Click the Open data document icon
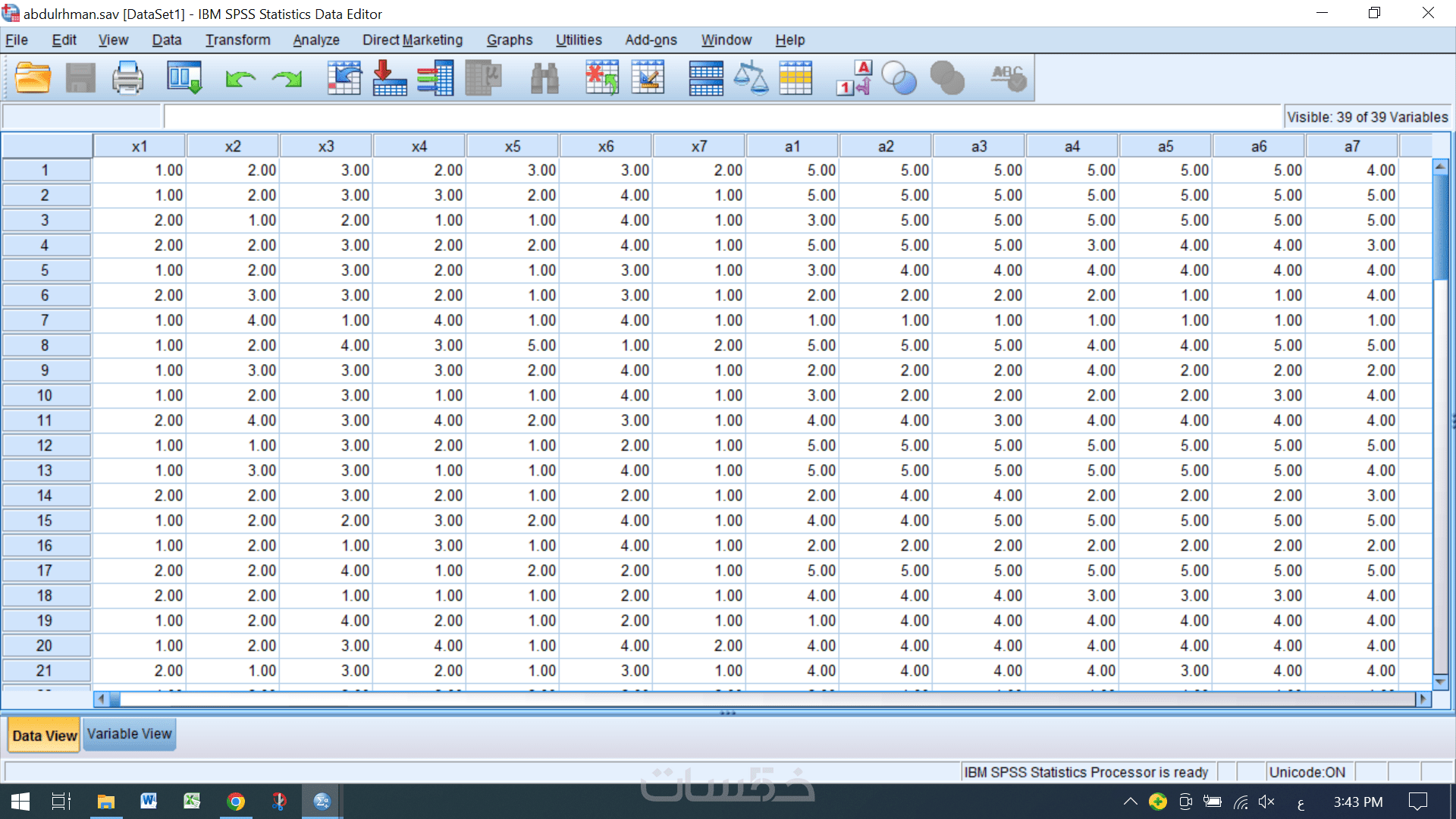 (33, 77)
